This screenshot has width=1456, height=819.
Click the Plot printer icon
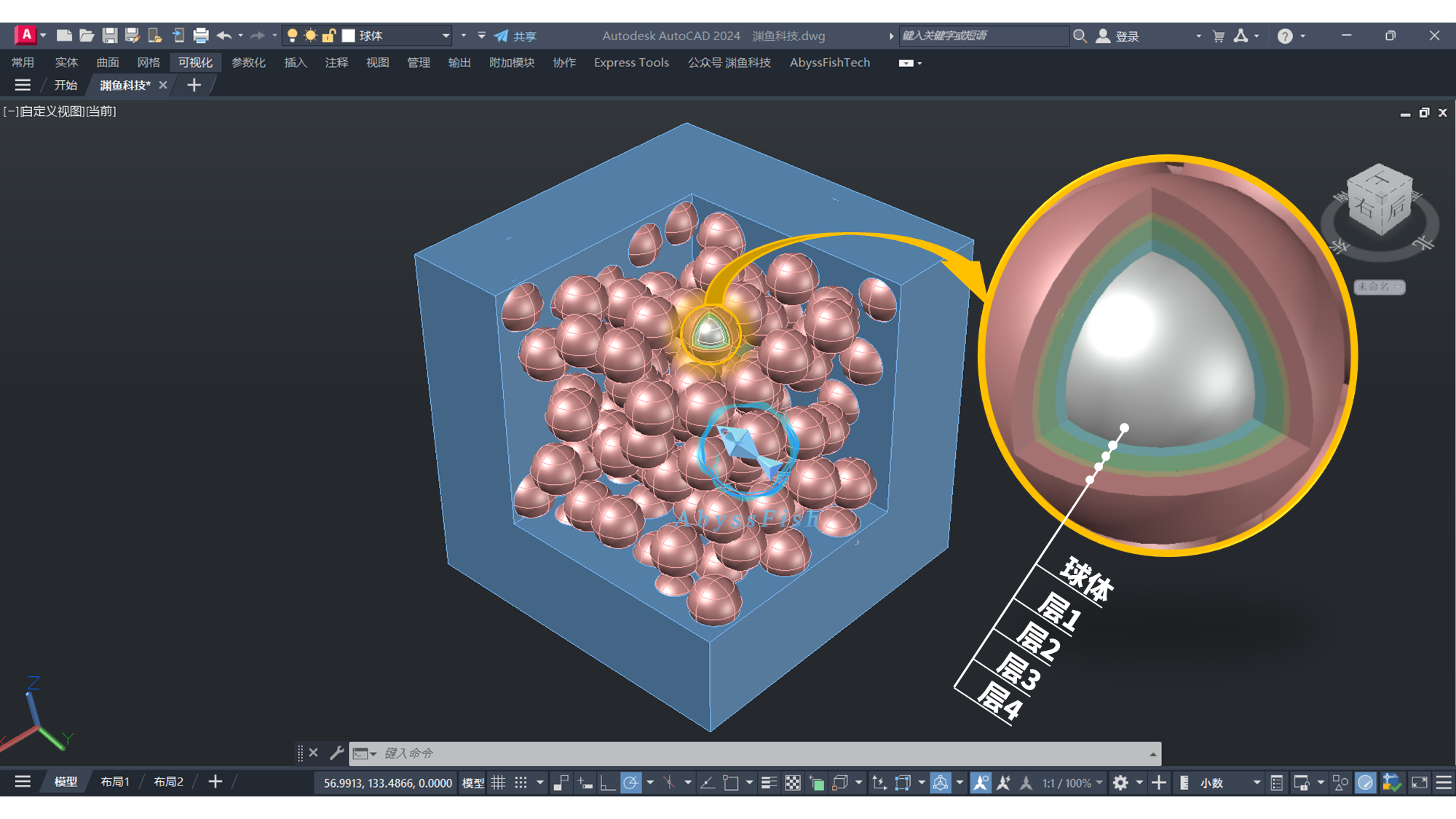(x=201, y=35)
